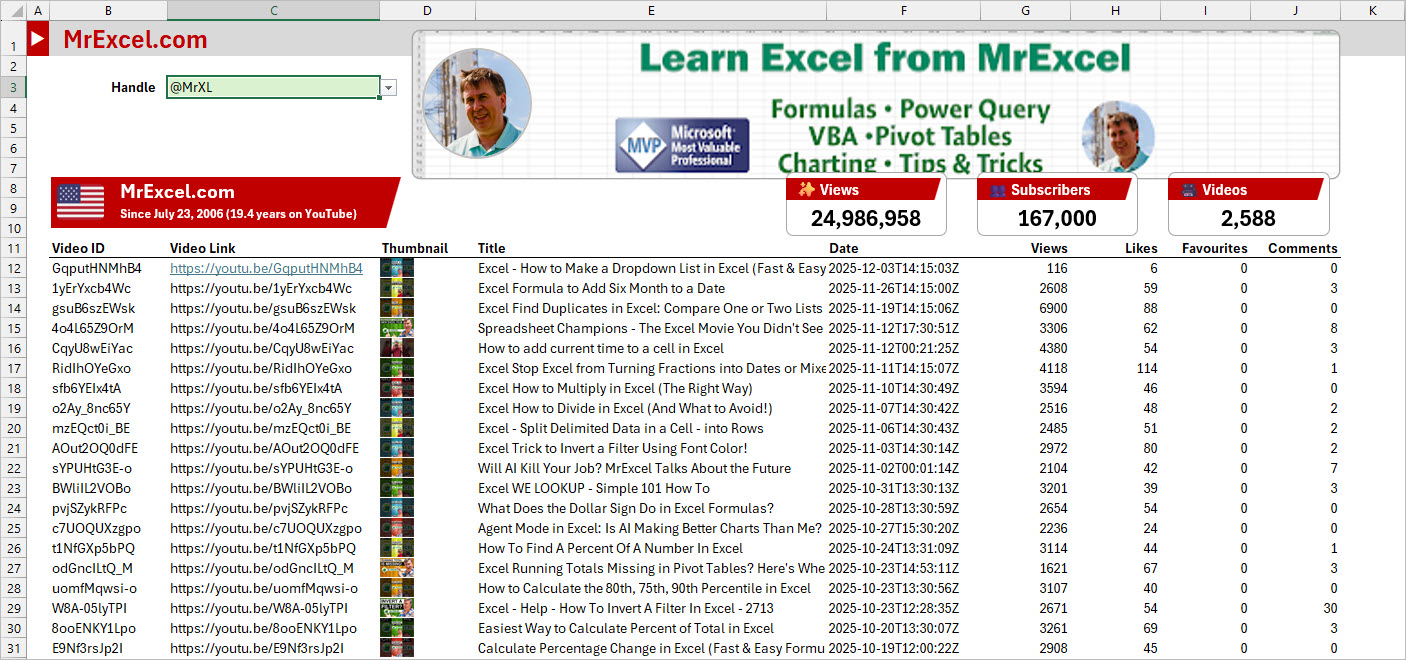Click the Videos card icon
Viewport: 1406px width, 660px height.
(x=1189, y=190)
